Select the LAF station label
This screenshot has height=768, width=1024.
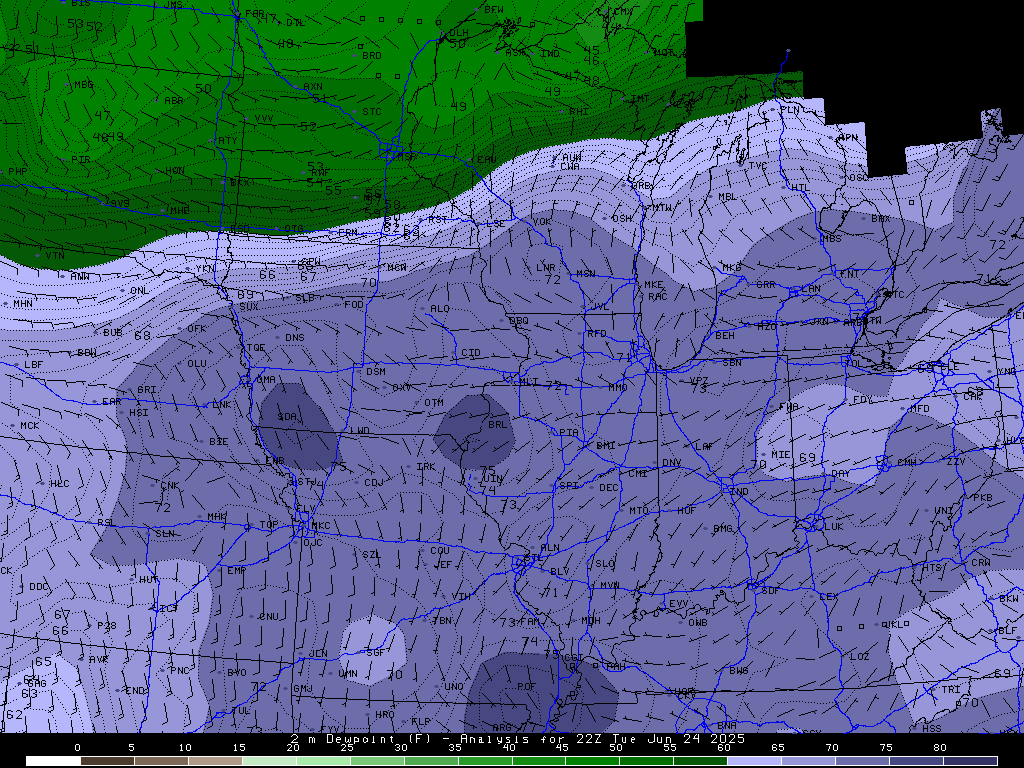pos(705,447)
